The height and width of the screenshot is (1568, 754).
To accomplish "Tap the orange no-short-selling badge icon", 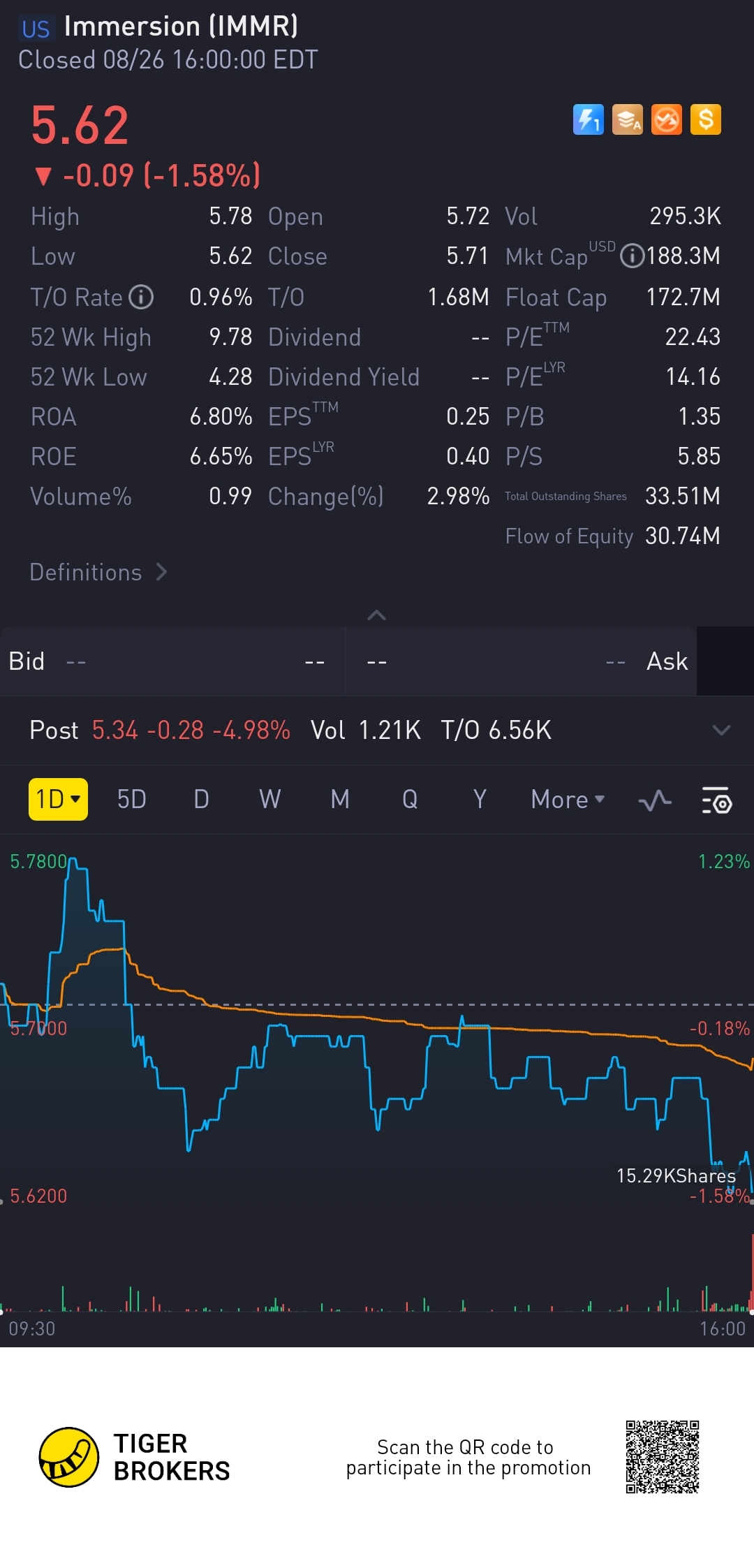I will pyautogui.click(x=666, y=119).
